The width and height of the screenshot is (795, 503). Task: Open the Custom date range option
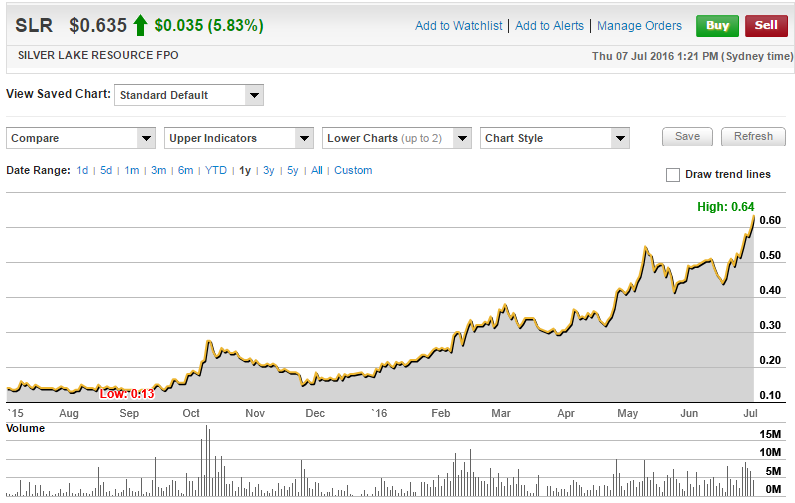click(353, 171)
